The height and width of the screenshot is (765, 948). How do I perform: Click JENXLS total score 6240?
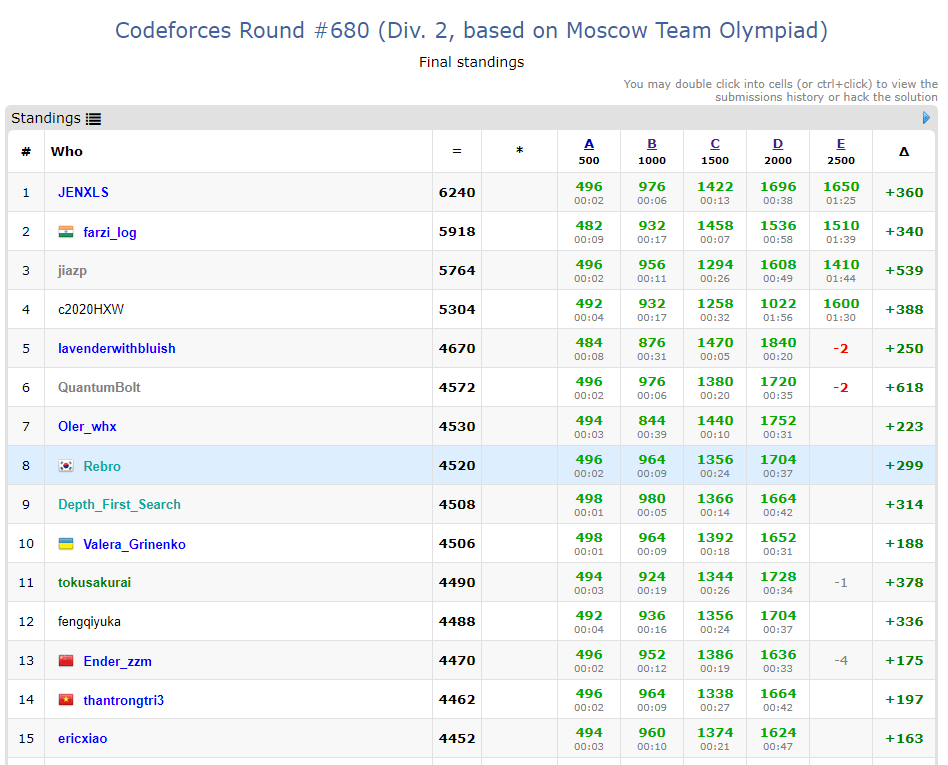457,192
